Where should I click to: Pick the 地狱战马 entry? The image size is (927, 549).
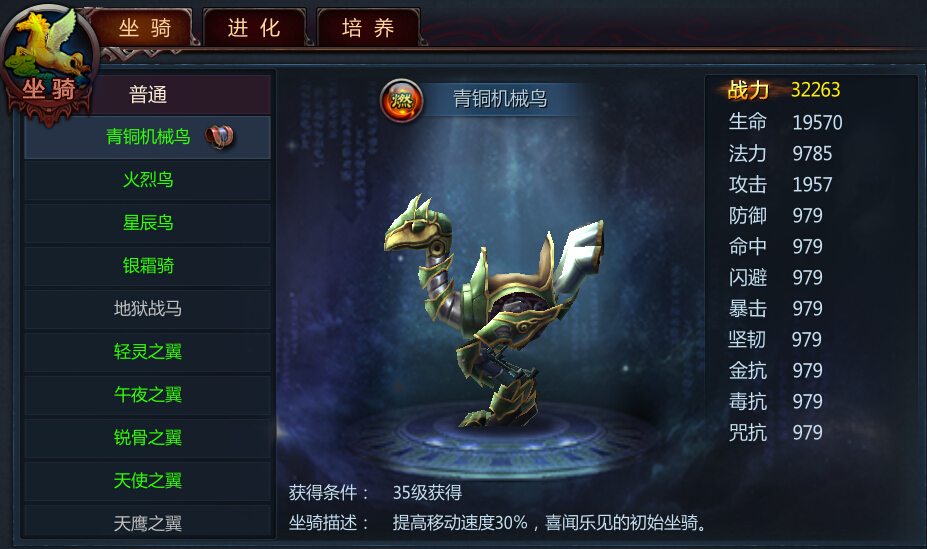point(148,308)
